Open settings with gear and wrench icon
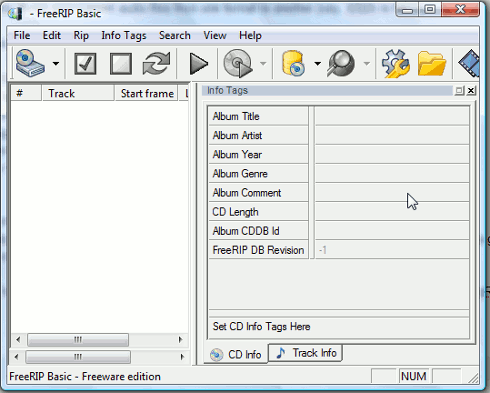This screenshot has height=393, width=490. click(396, 63)
